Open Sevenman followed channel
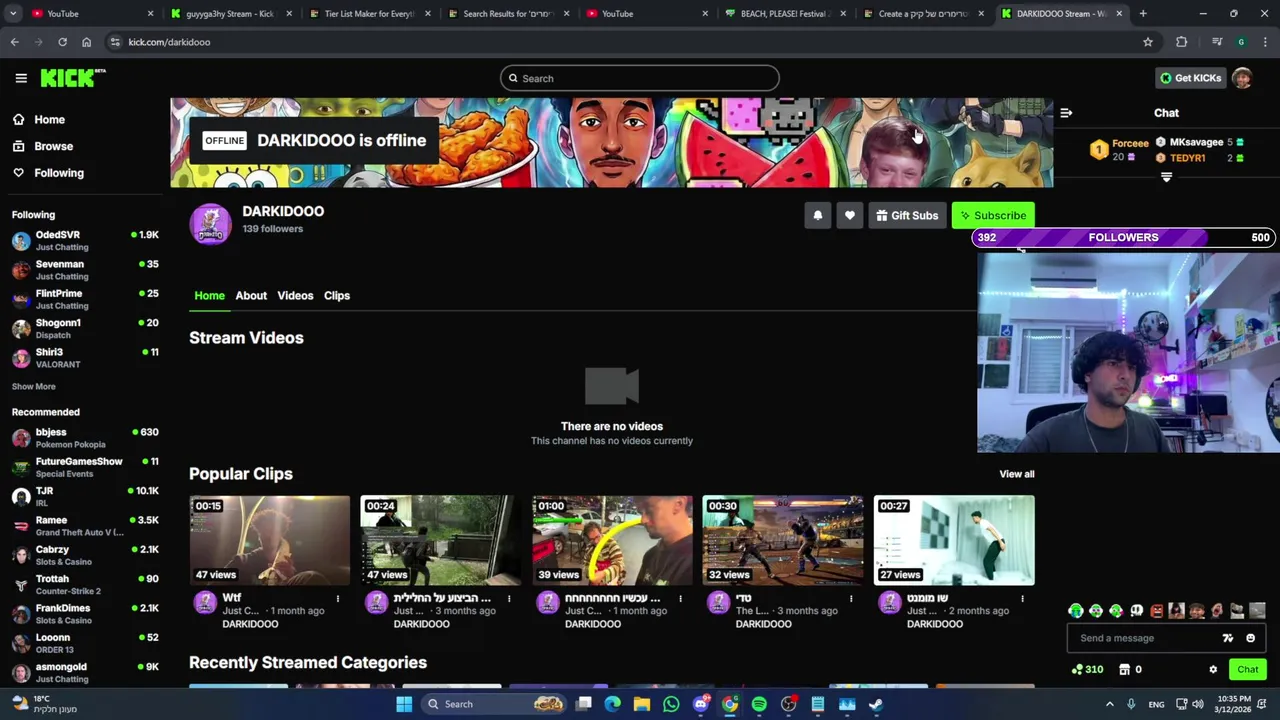This screenshot has height=720, width=1280. 85,270
